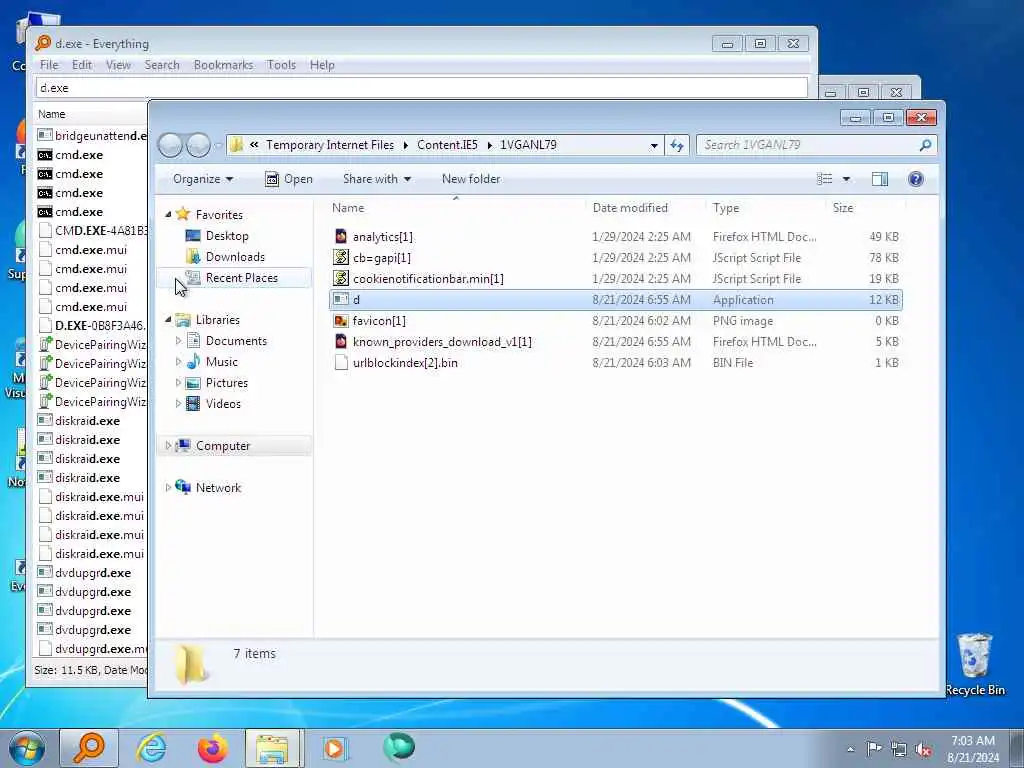Click Windows Explorer taskbar icon
This screenshot has width=1024, height=768.
[x=273, y=748]
